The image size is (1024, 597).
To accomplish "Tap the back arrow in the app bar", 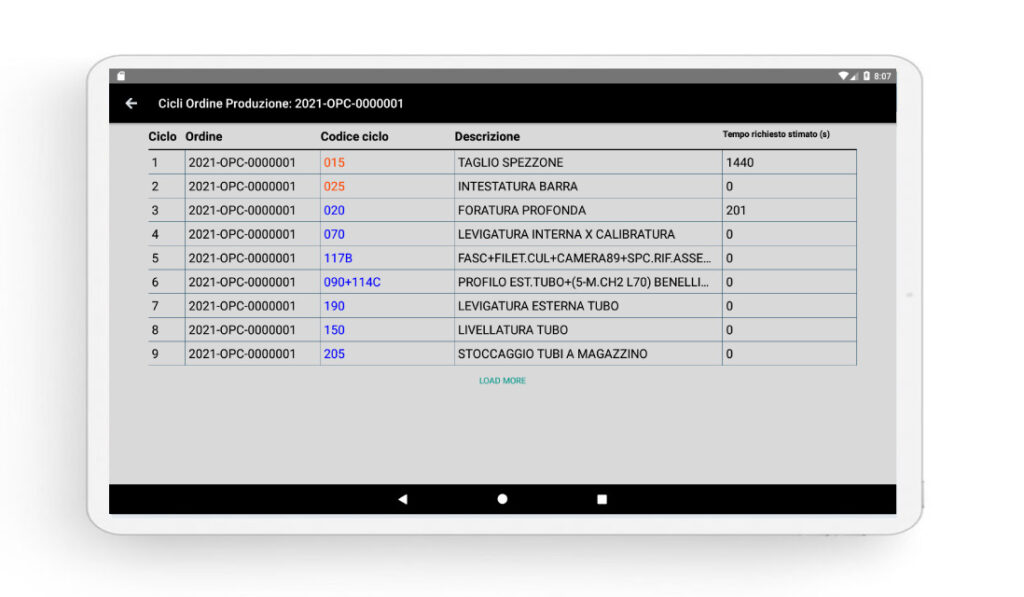I will [131, 103].
